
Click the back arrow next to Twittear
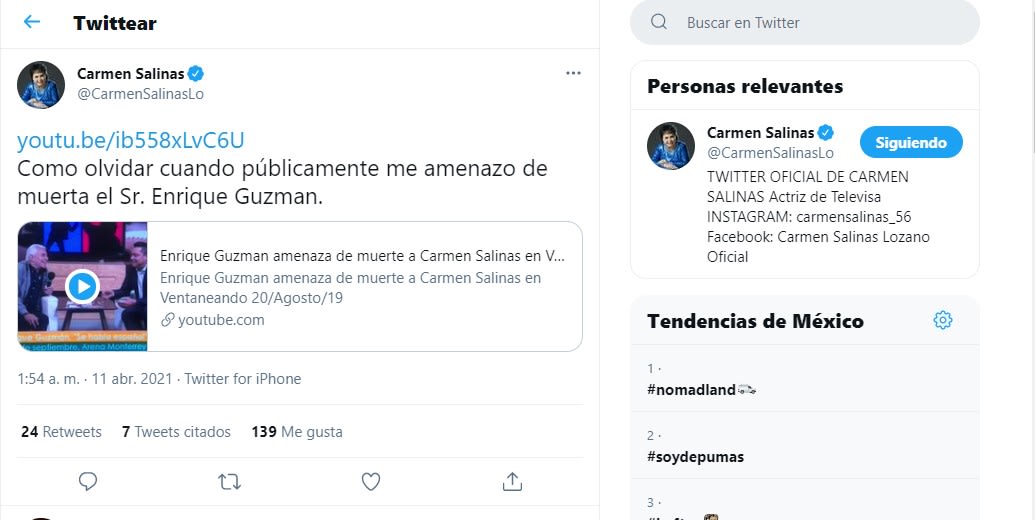point(32,22)
